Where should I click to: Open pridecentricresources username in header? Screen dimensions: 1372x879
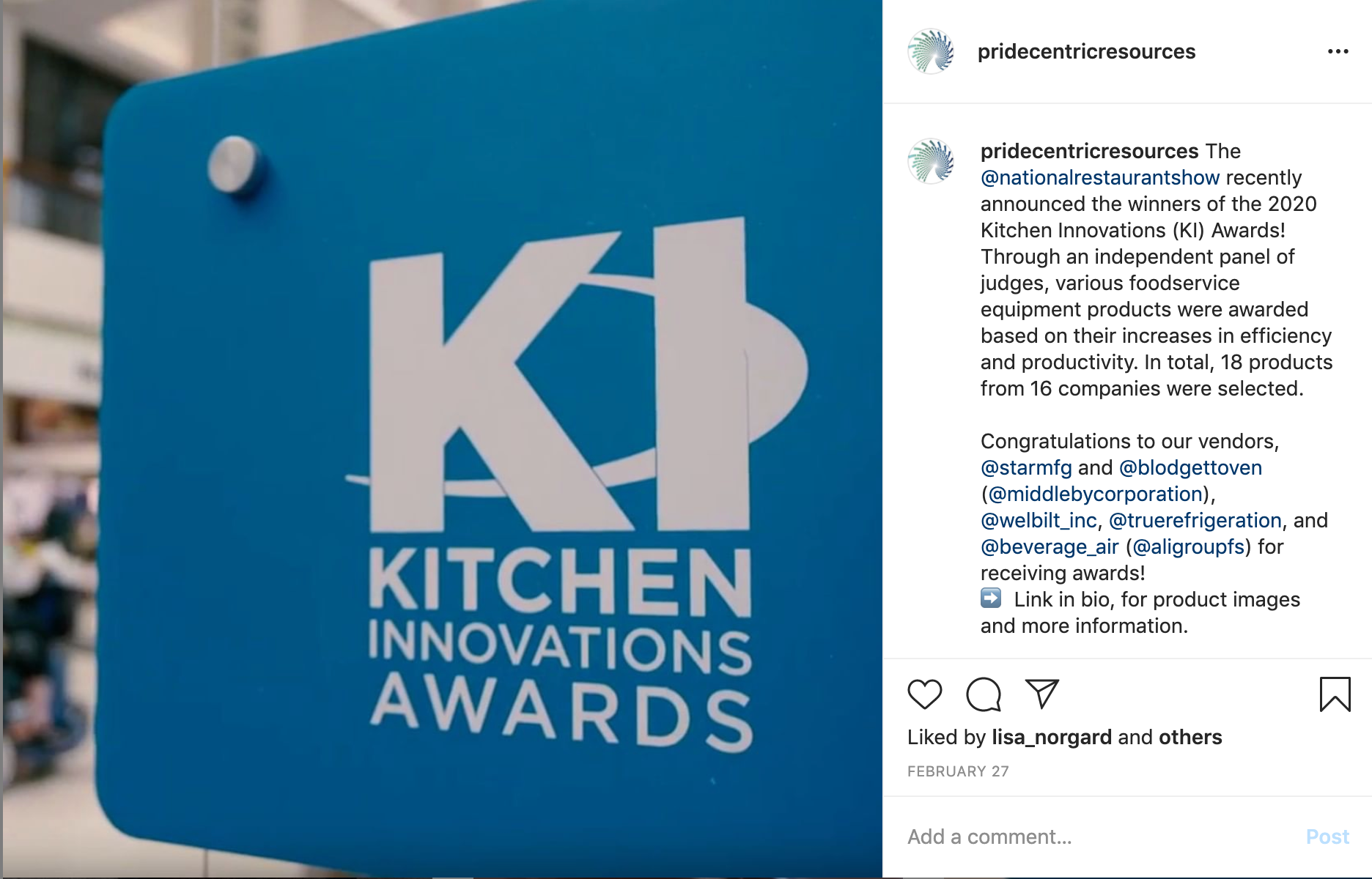tap(1086, 51)
